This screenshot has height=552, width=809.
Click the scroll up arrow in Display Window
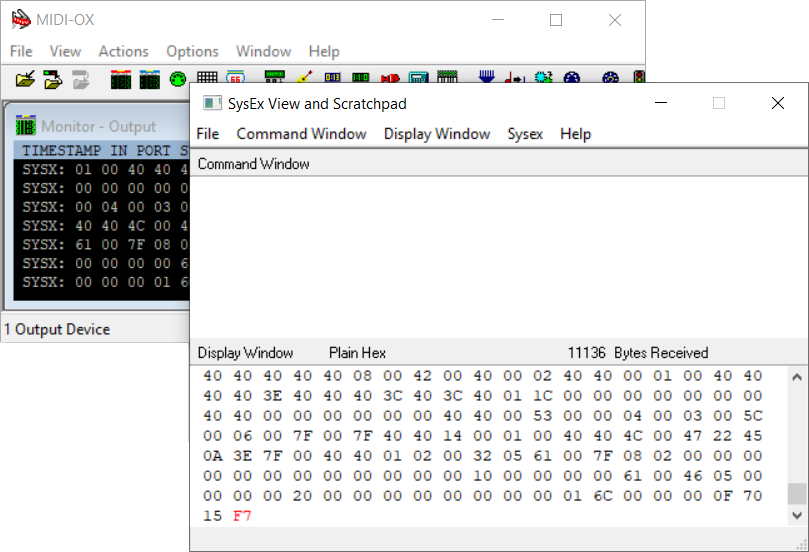[x=797, y=377]
